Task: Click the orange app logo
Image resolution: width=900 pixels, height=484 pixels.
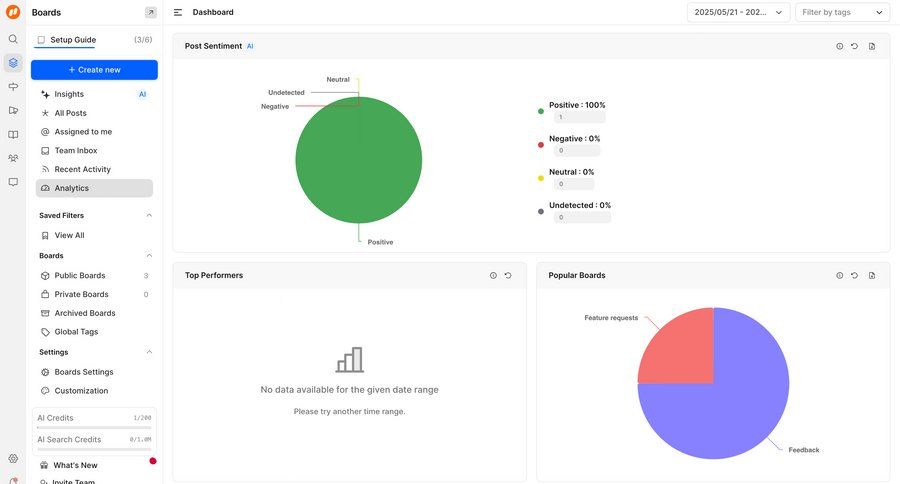Action: 13,11
